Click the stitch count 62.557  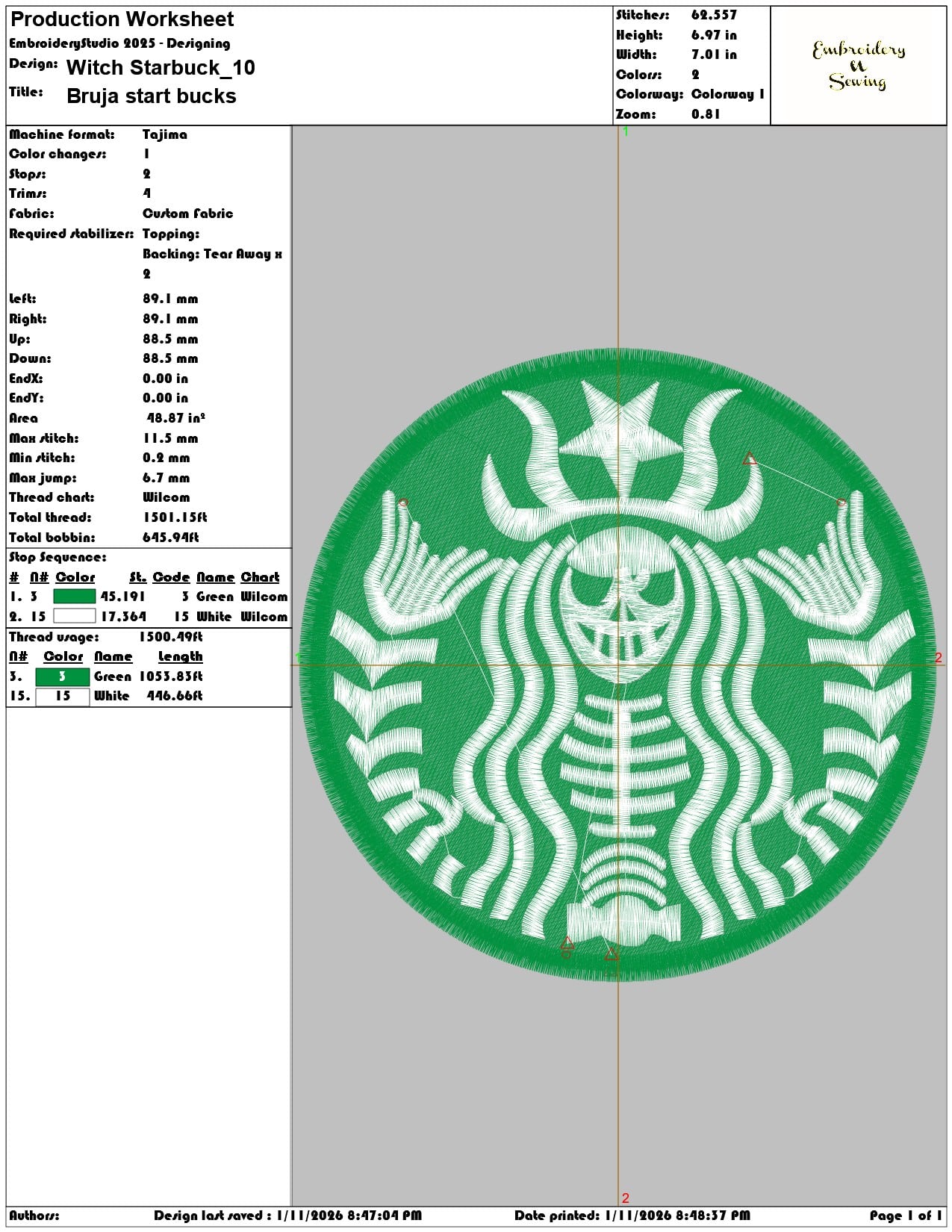(714, 15)
